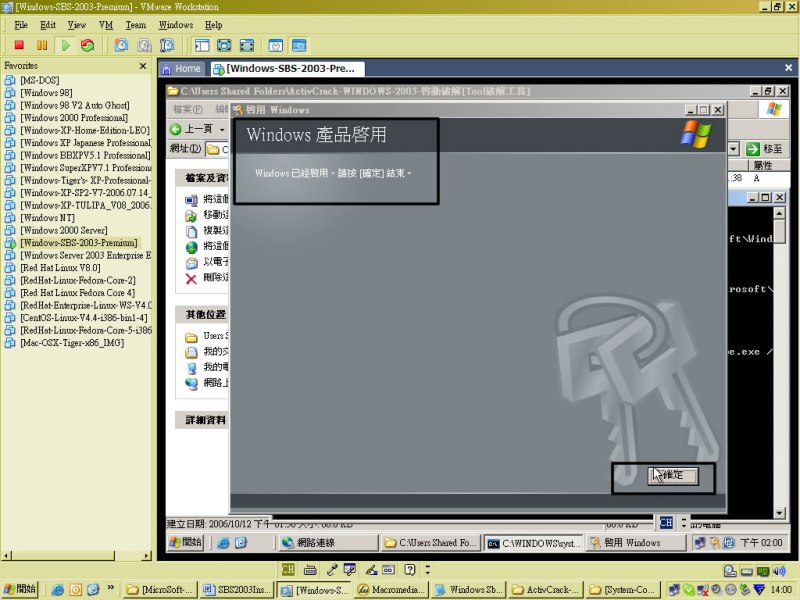Click the guest Internet Explorer quick launch icon

(x=223, y=543)
